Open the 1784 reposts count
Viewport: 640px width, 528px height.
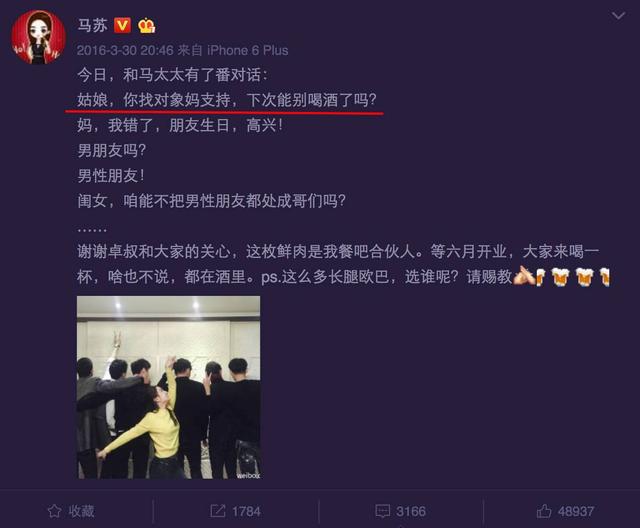click(246, 511)
